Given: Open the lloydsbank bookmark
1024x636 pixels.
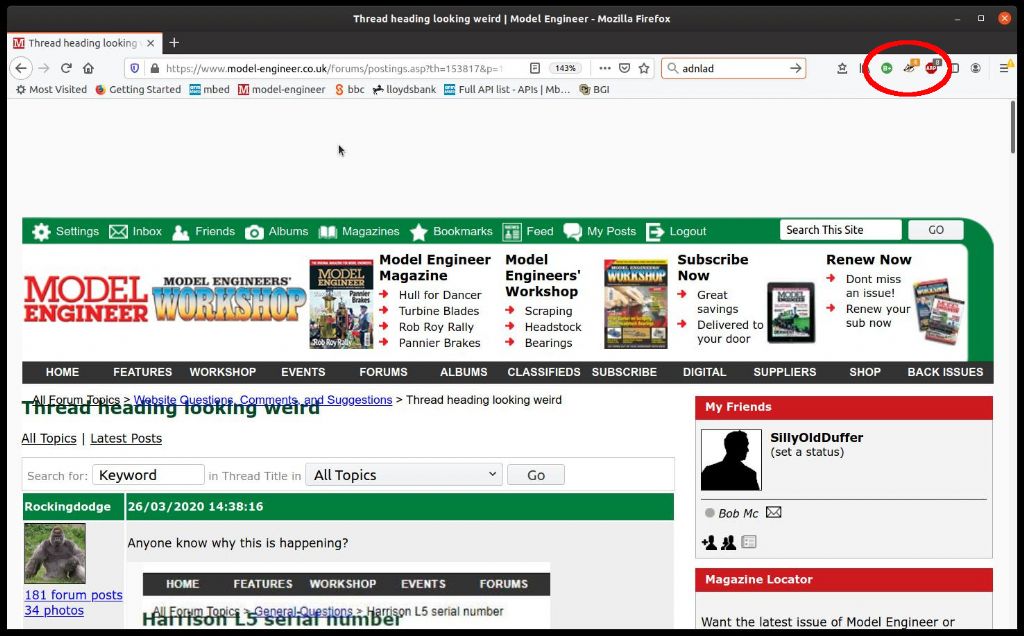Looking at the screenshot, I should tap(404, 89).
